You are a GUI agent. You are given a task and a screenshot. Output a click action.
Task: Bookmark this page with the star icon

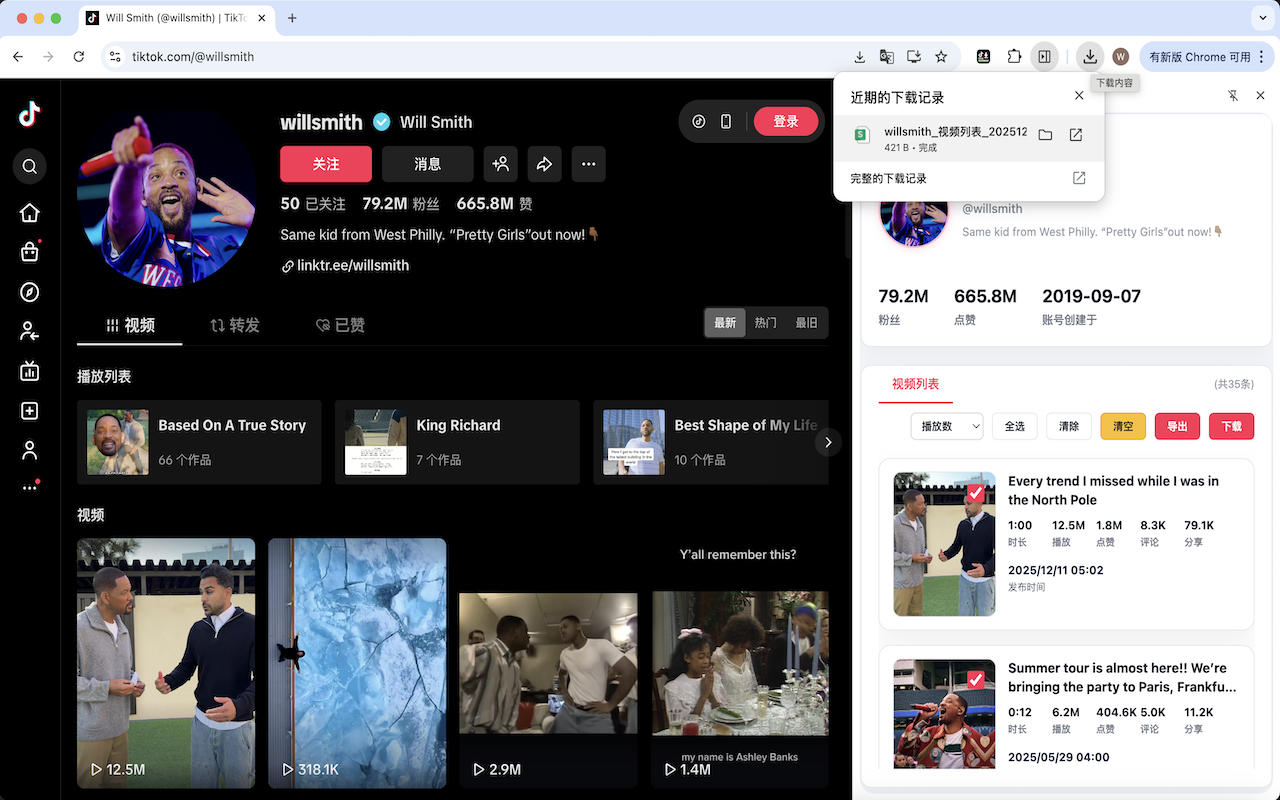coord(941,57)
